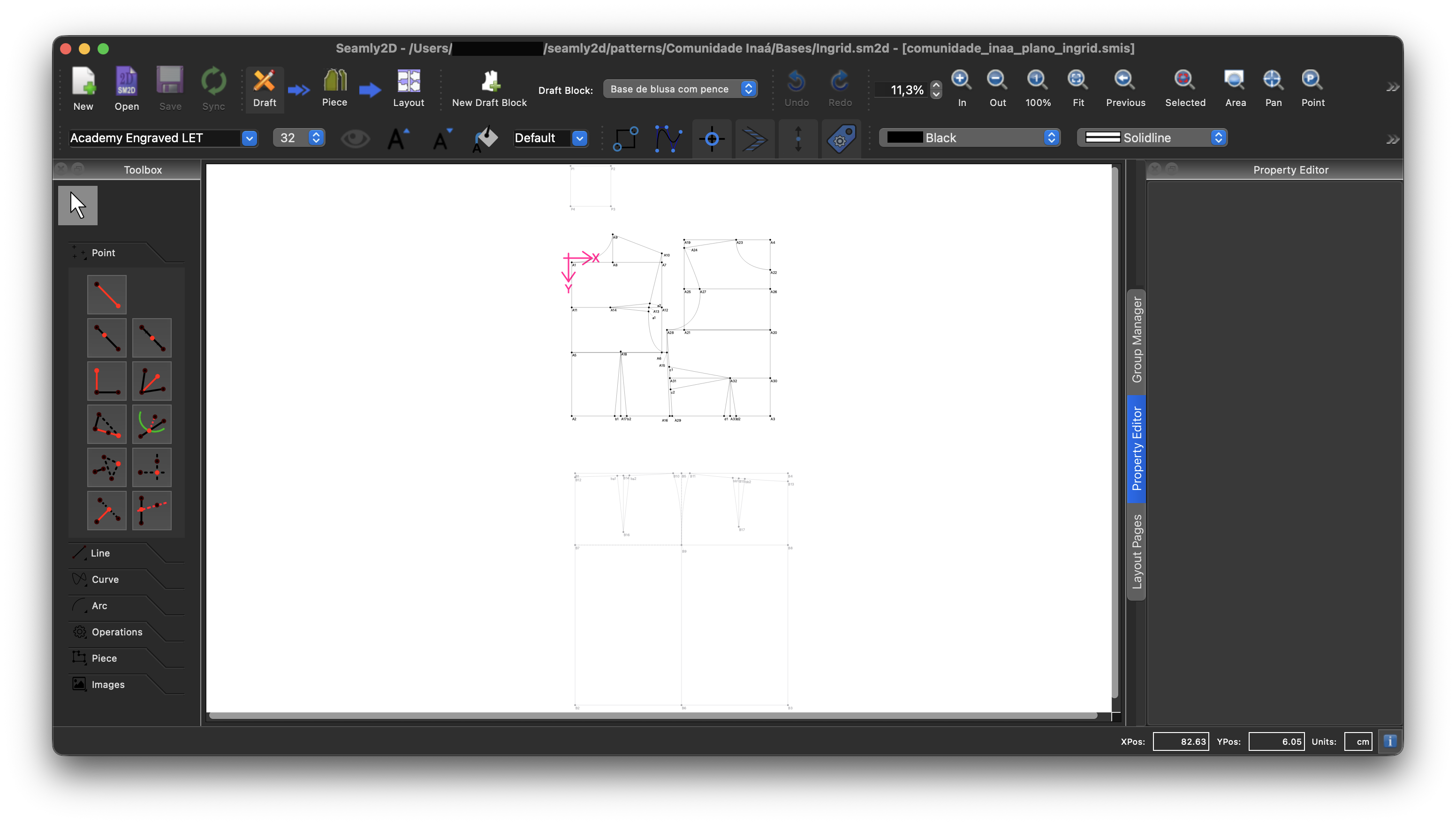The image size is (1456, 825).
Task: Close the Property Editor panel
Action: click(1155, 168)
